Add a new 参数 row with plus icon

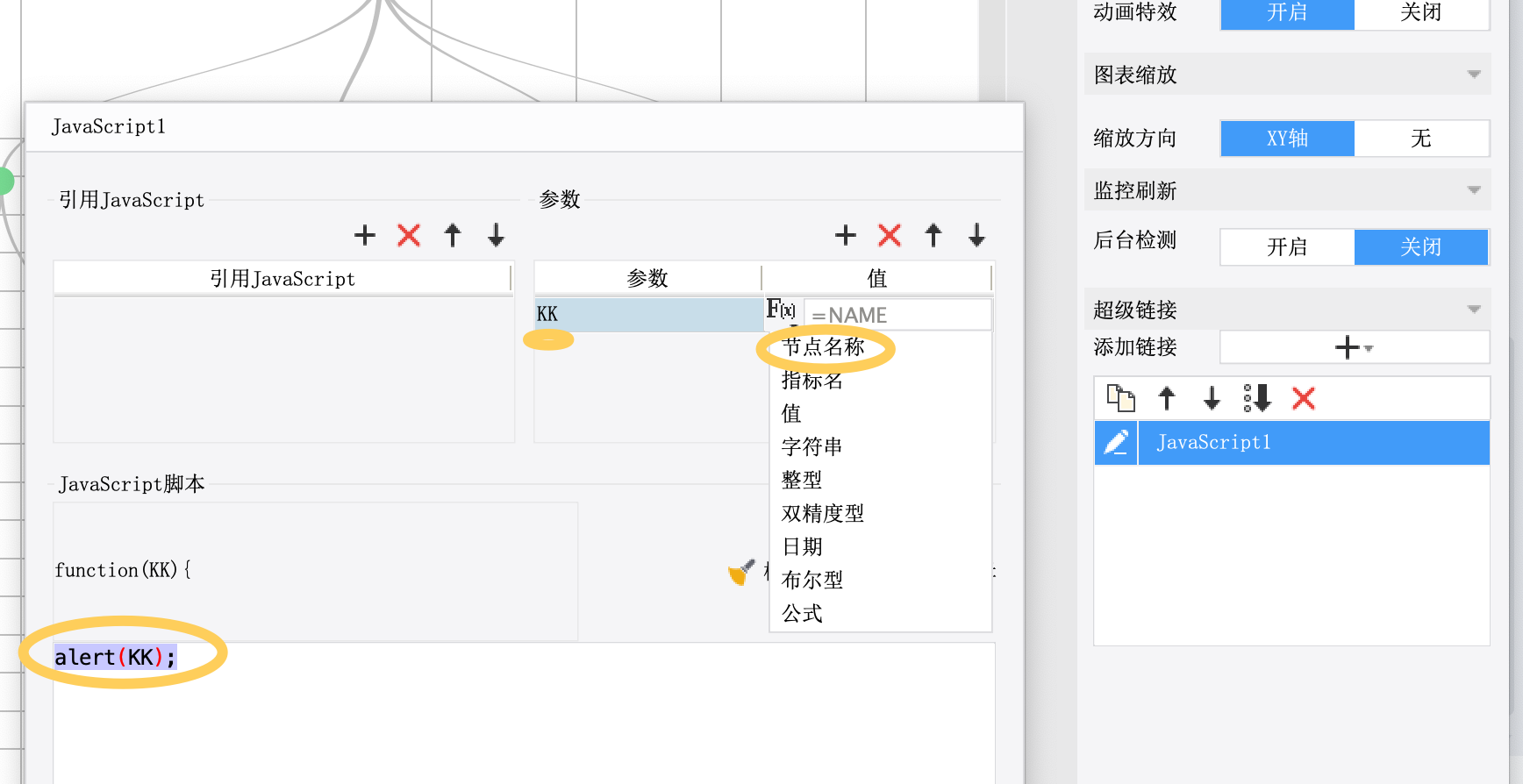846,235
